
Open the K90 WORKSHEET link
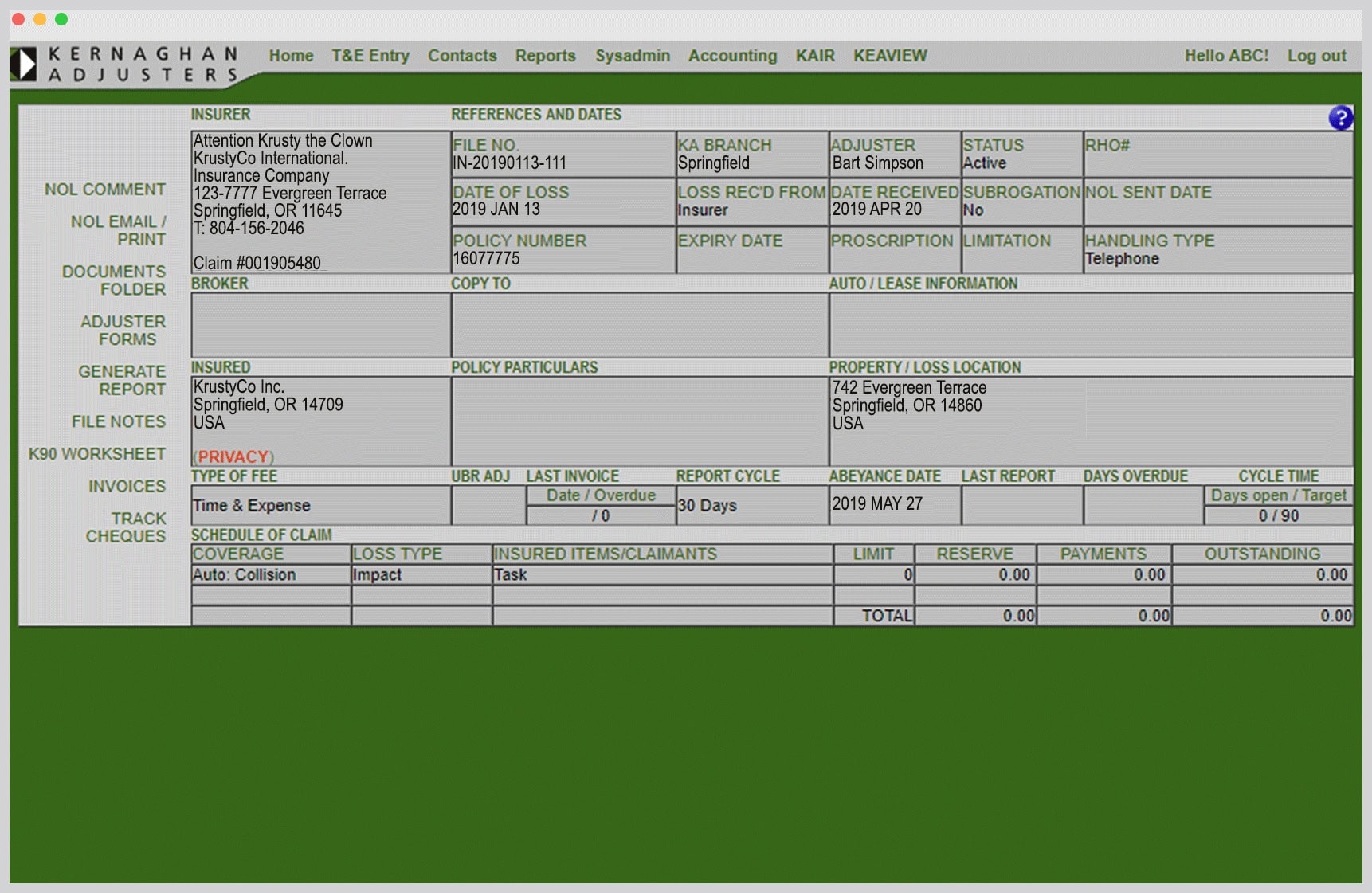[97, 454]
